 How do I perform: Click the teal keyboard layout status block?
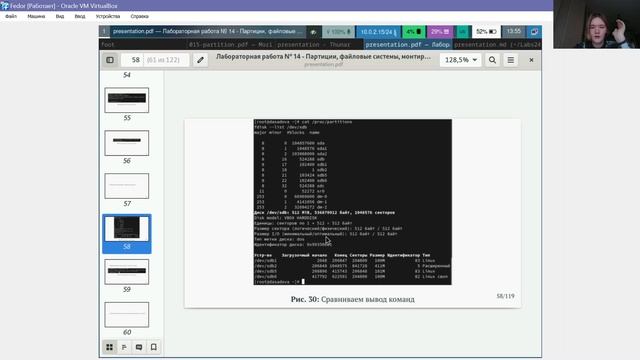click(x=462, y=31)
